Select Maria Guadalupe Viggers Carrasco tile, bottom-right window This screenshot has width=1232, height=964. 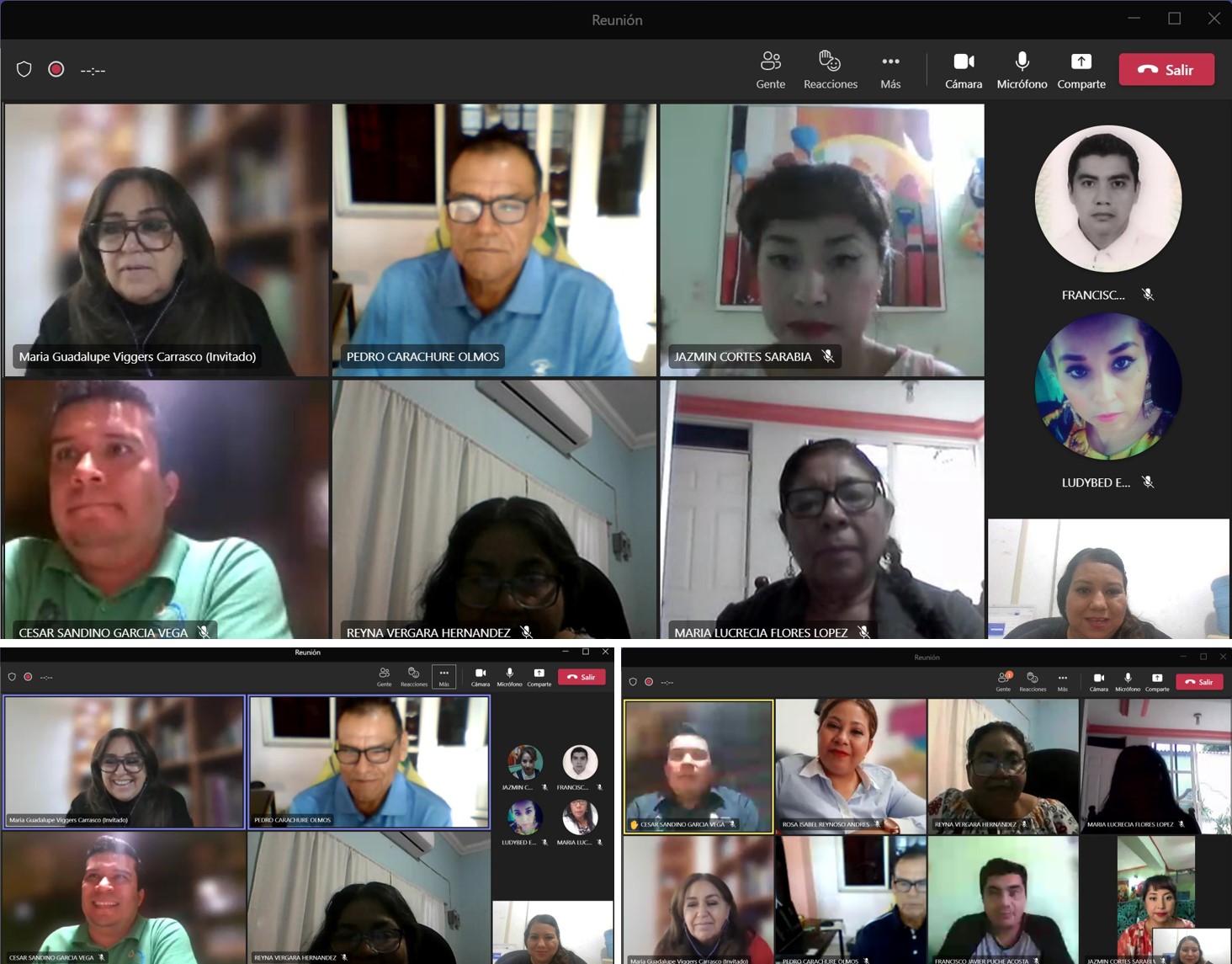click(x=698, y=900)
